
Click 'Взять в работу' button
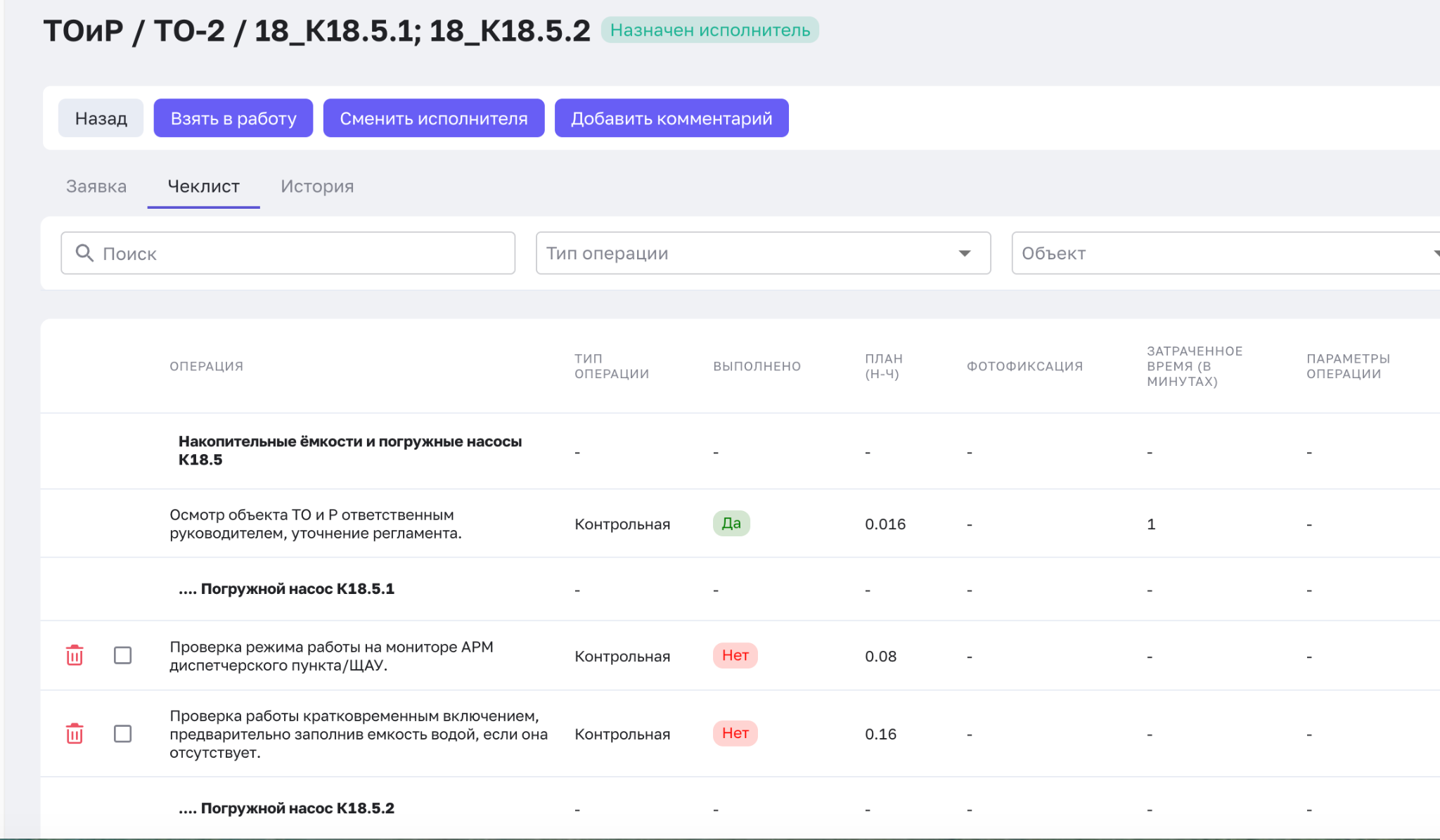coord(233,118)
